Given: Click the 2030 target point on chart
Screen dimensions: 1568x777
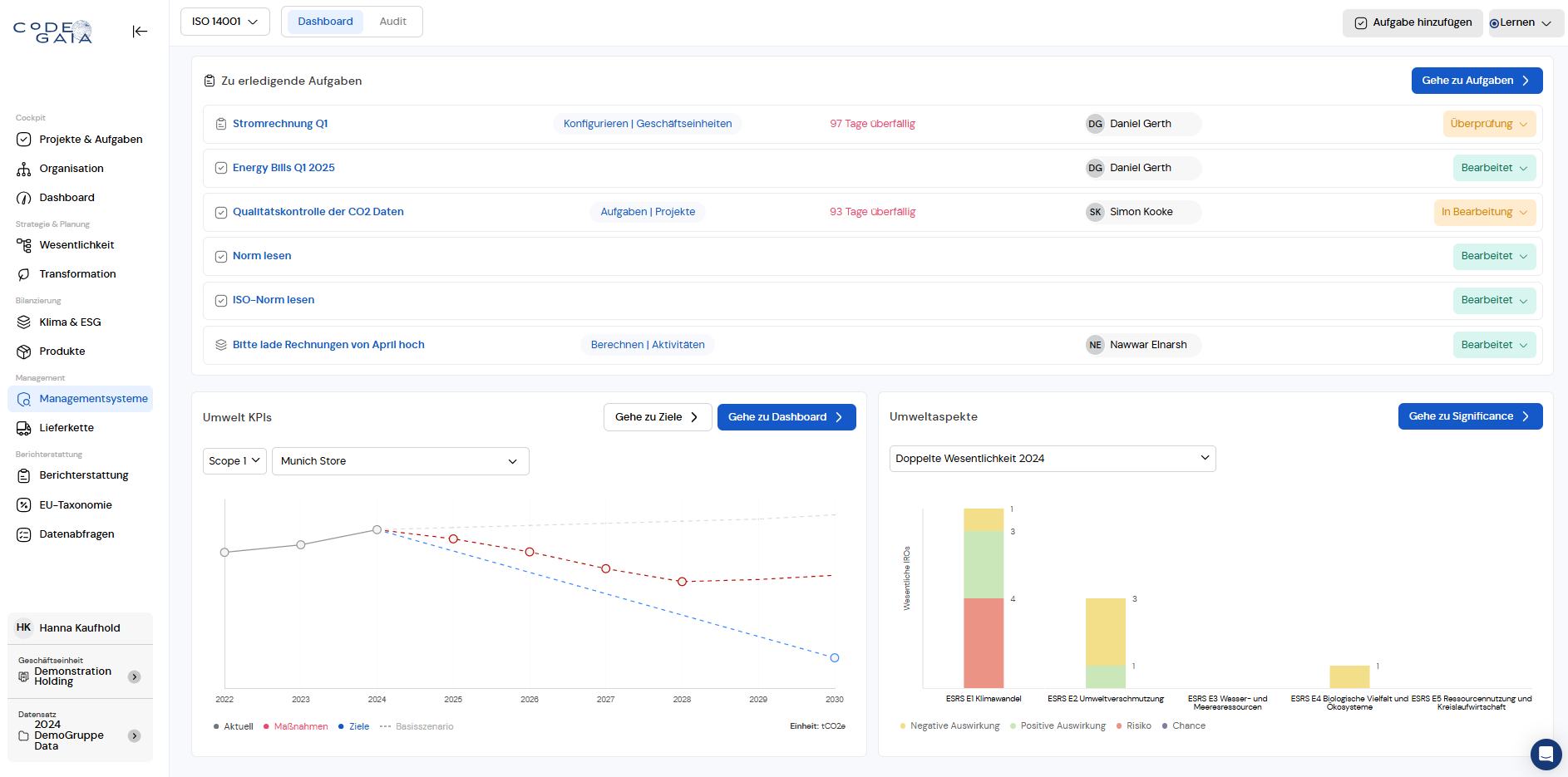Looking at the screenshot, I should click(835, 658).
